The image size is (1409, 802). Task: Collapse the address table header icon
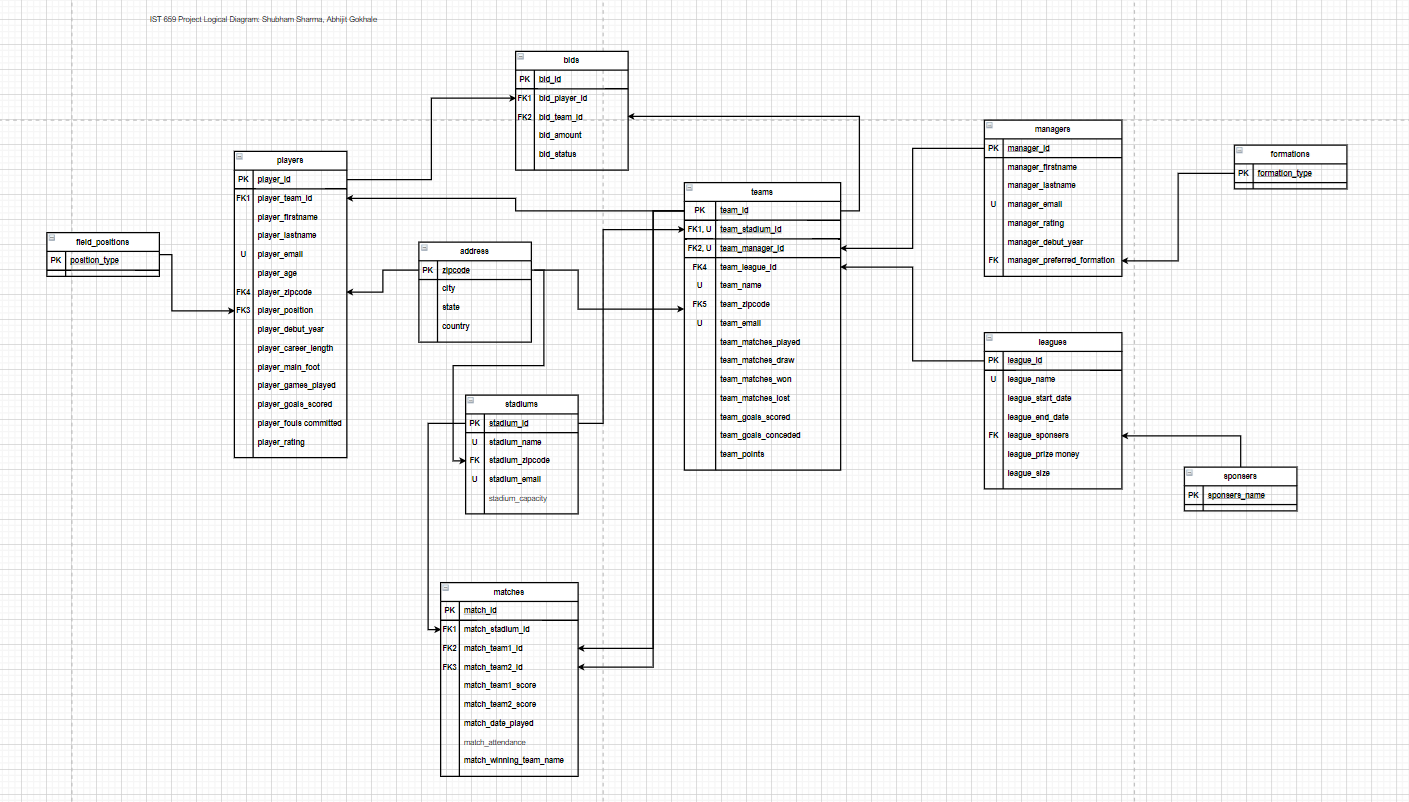click(x=424, y=250)
